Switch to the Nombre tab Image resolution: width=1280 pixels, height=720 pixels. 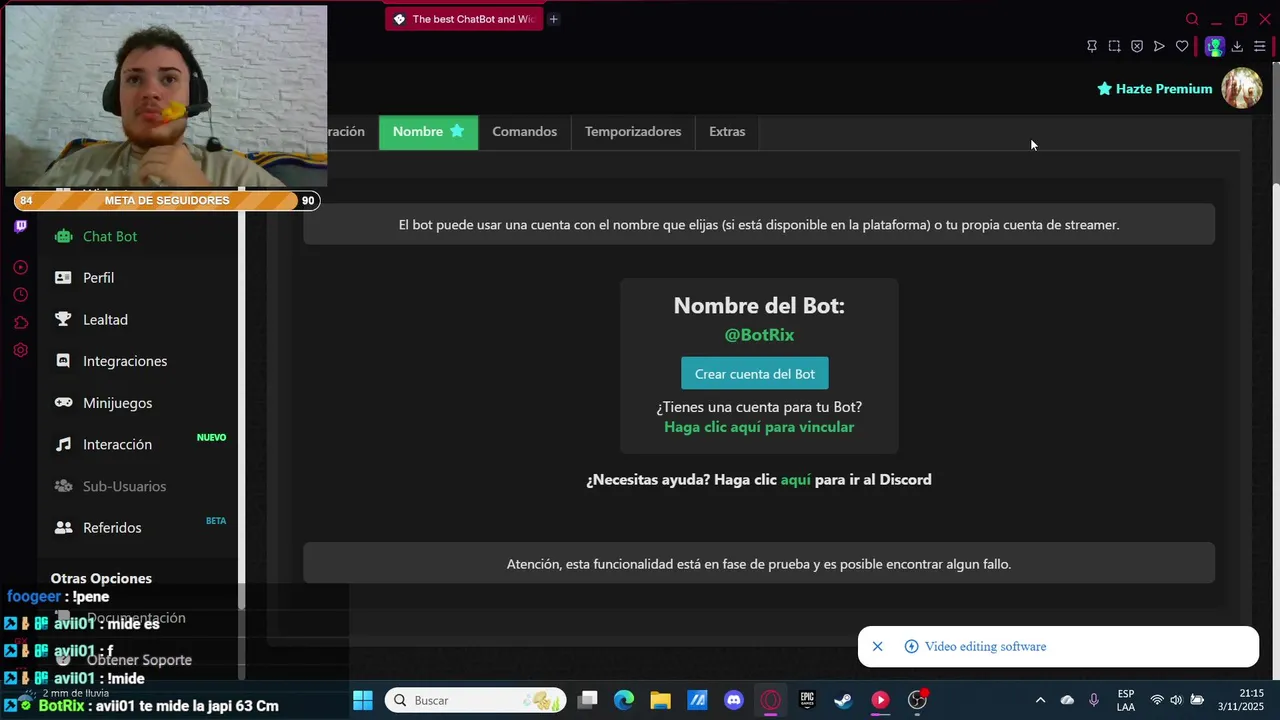[428, 131]
